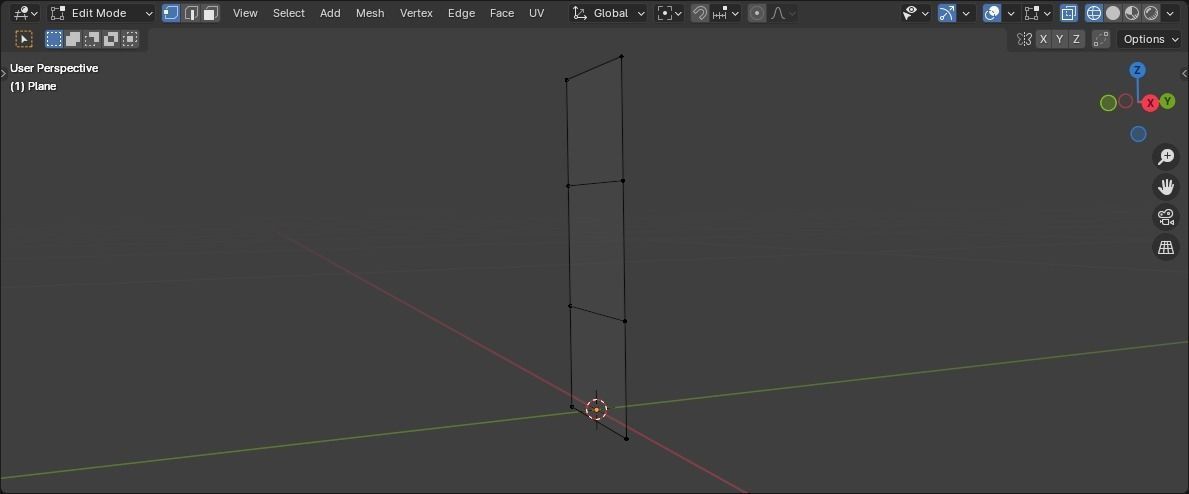Click the 3D cursor at origin
This screenshot has height=494, width=1189.
[597, 410]
